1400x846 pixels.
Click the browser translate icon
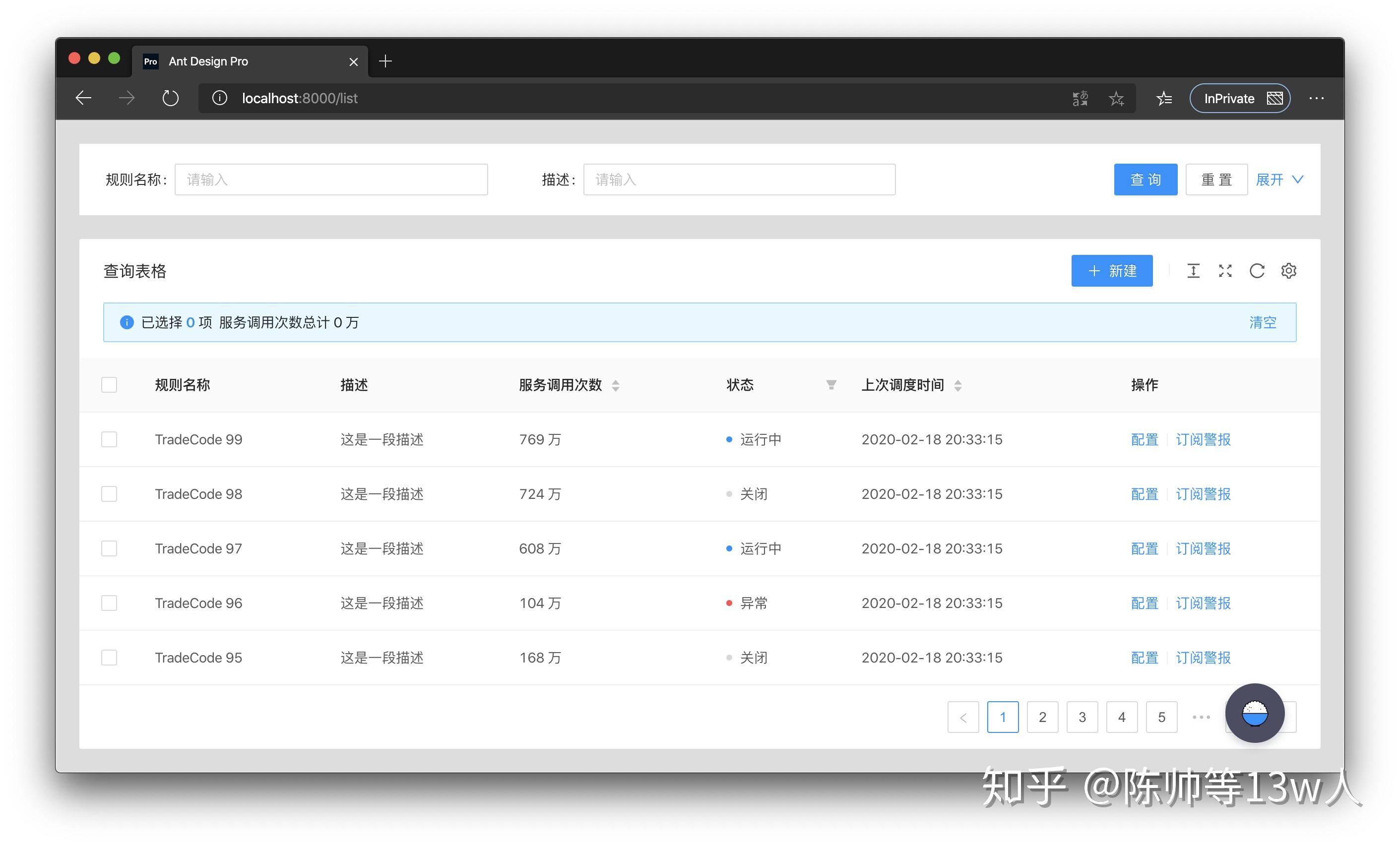tap(1080, 98)
